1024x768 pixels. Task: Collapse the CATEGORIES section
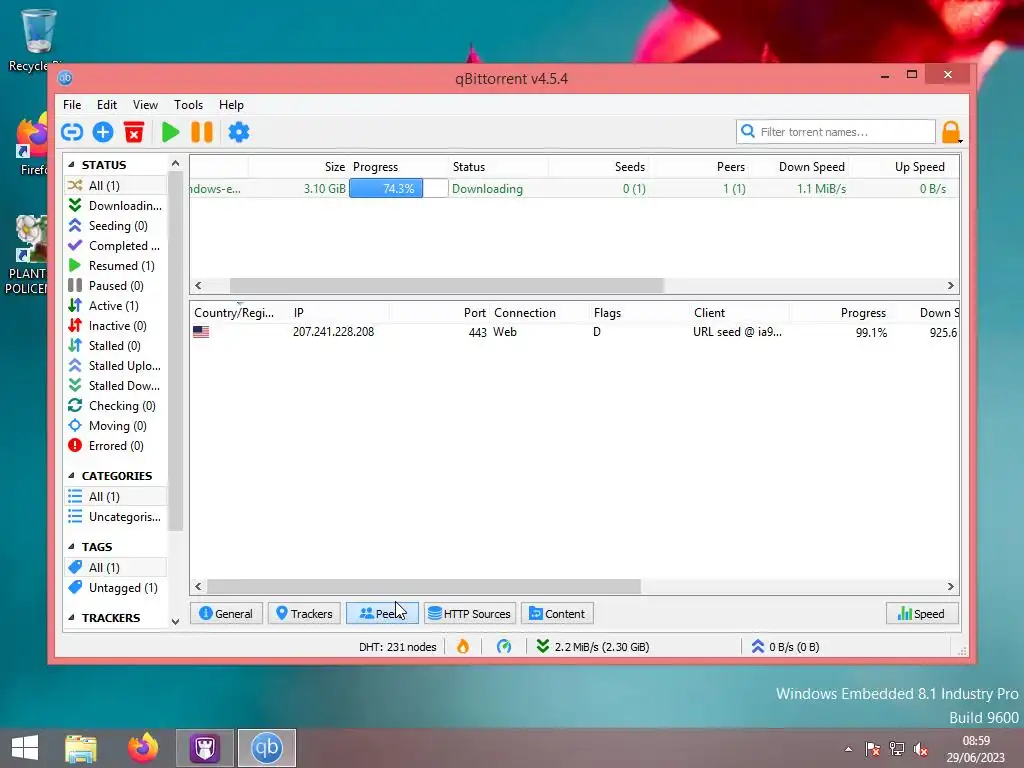(x=71, y=475)
